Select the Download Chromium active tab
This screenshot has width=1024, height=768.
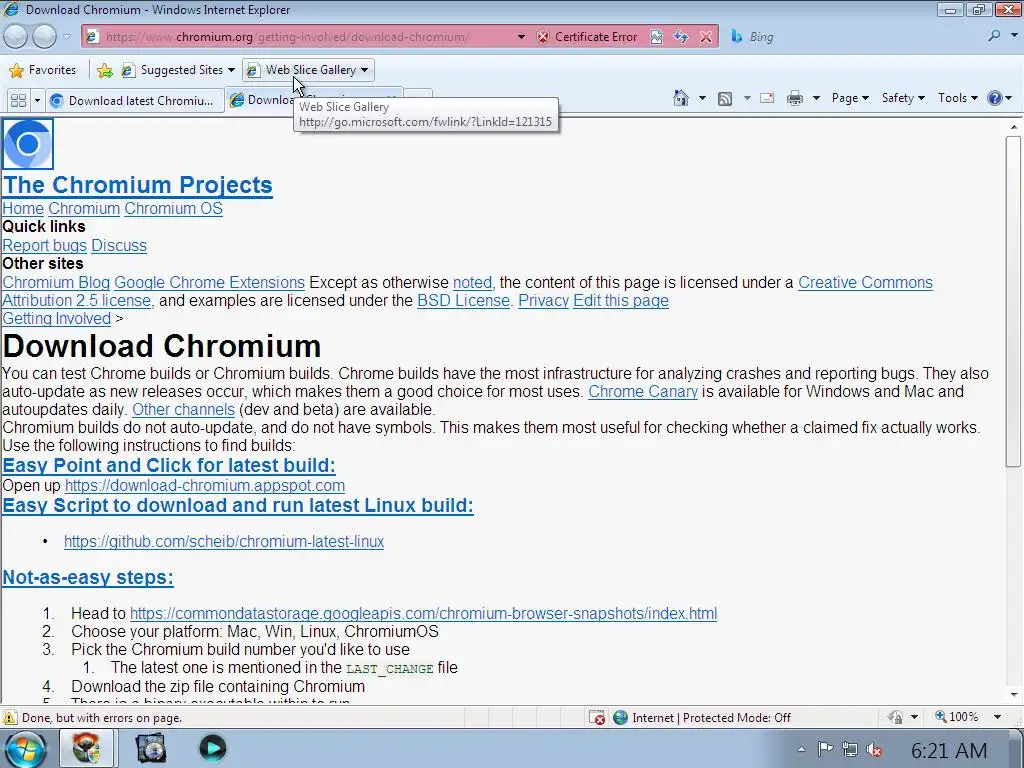tap(261, 99)
